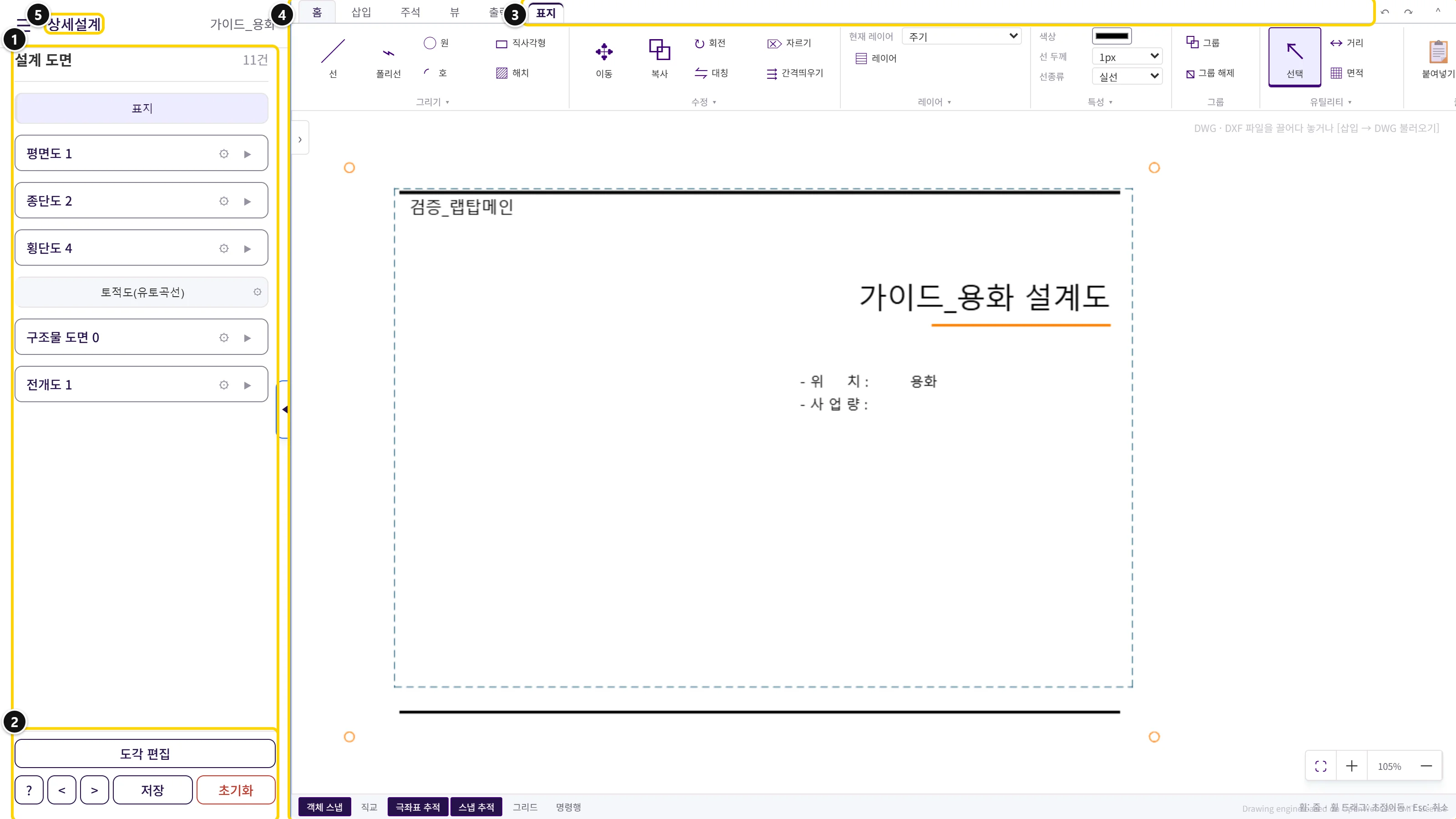
Task: Switch to the 뷰 ribbon tab
Action: coord(455,12)
